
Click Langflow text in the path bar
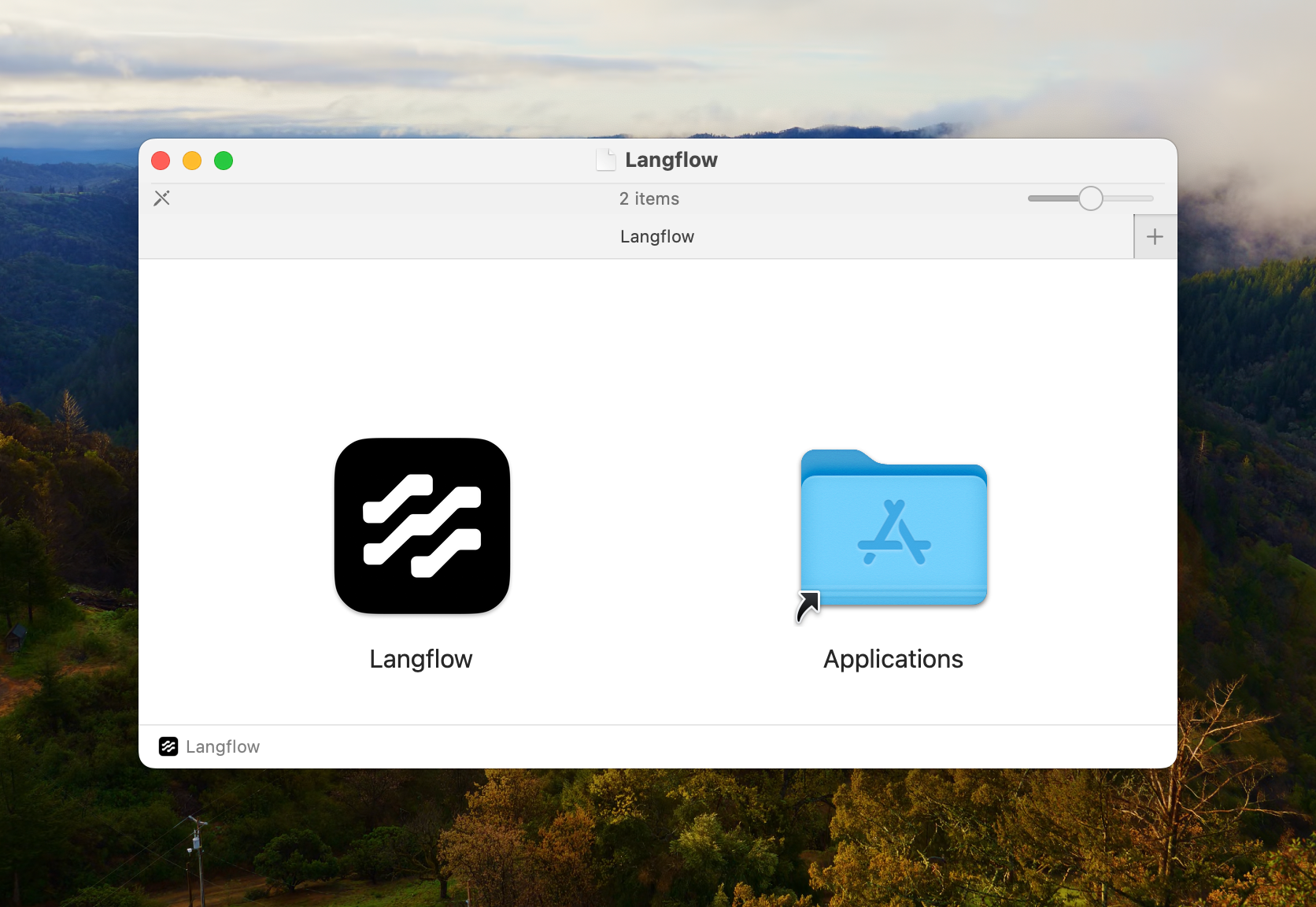pos(223,746)
